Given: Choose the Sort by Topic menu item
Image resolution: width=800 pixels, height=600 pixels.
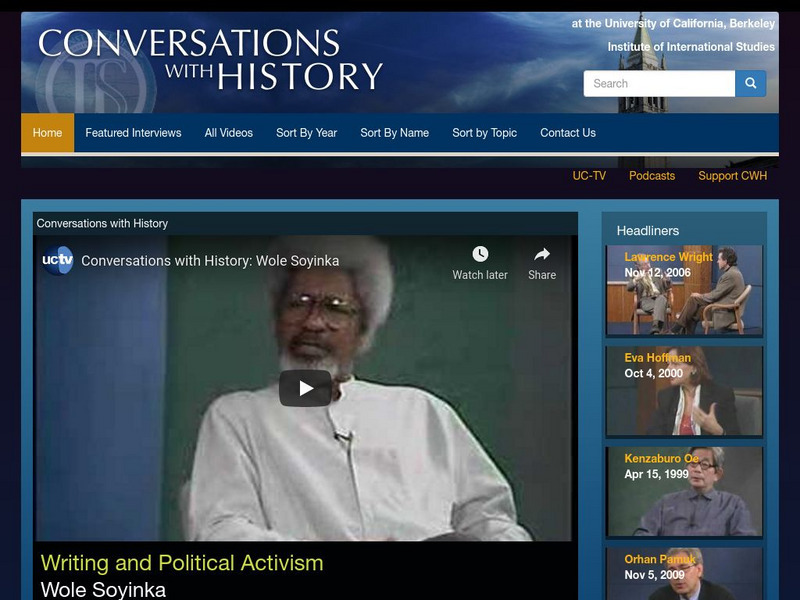Looking at the screenshot, I should point(484,133).
